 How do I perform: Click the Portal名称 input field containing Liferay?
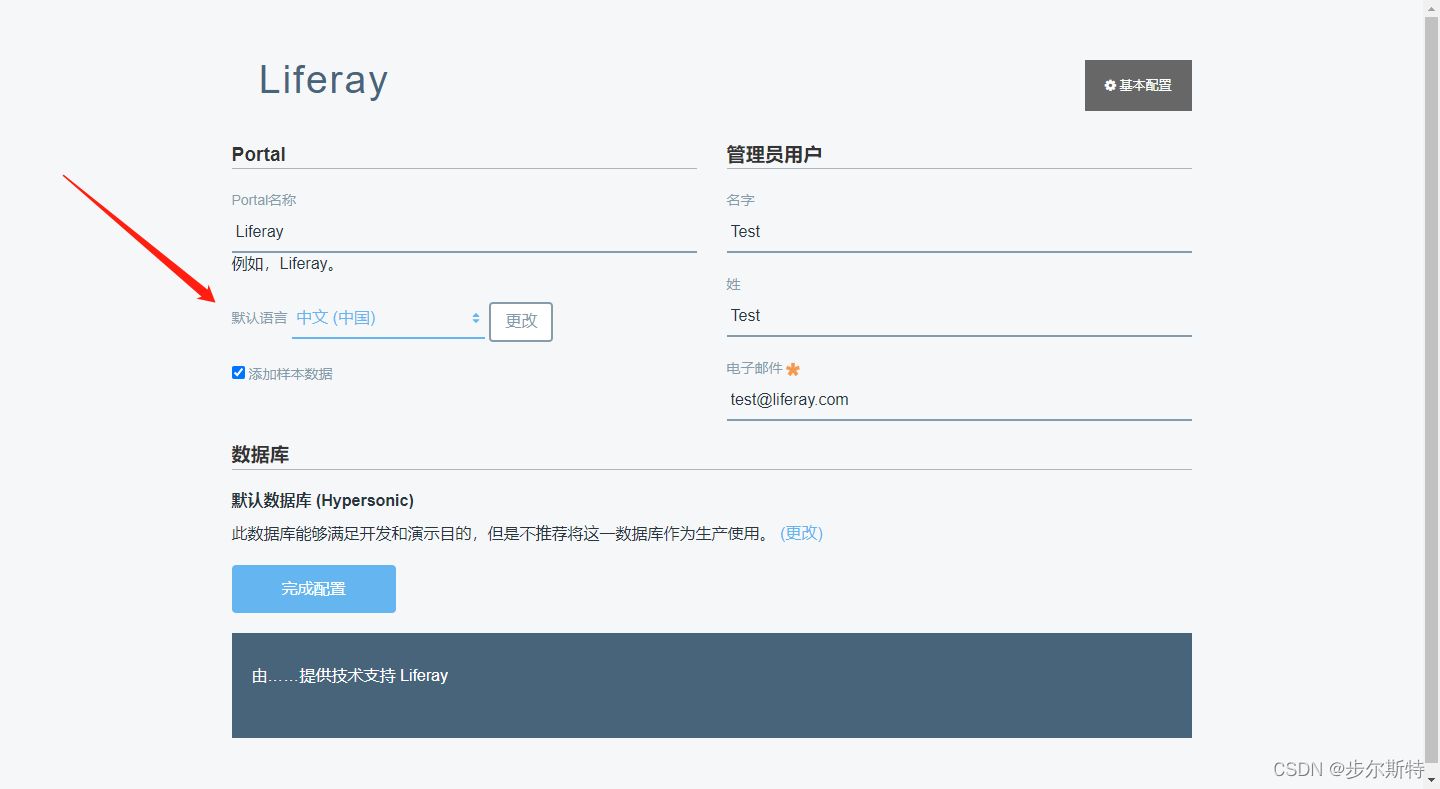[x=464, y=231]
